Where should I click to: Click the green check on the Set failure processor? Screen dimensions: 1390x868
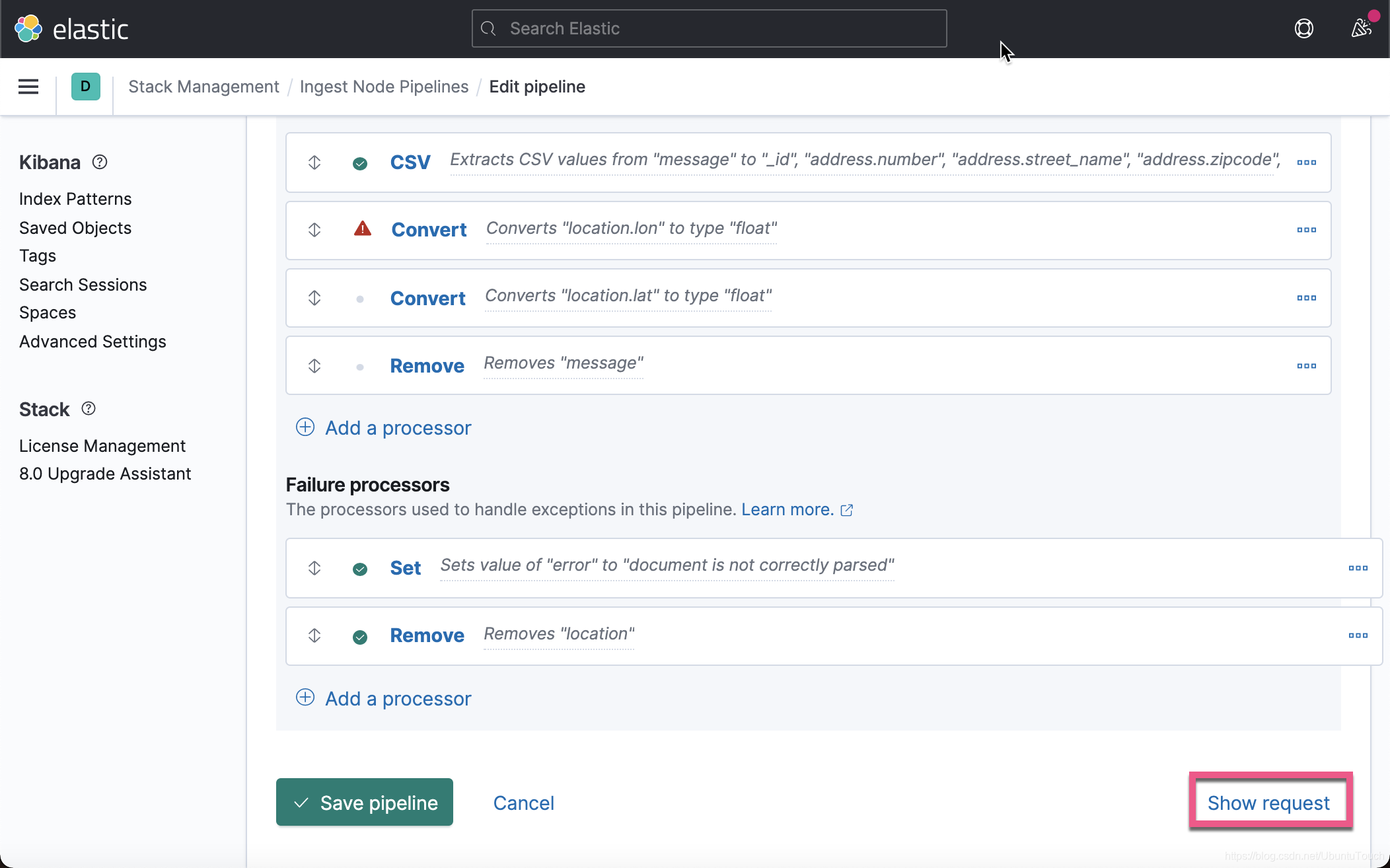(x=360, y=568)
